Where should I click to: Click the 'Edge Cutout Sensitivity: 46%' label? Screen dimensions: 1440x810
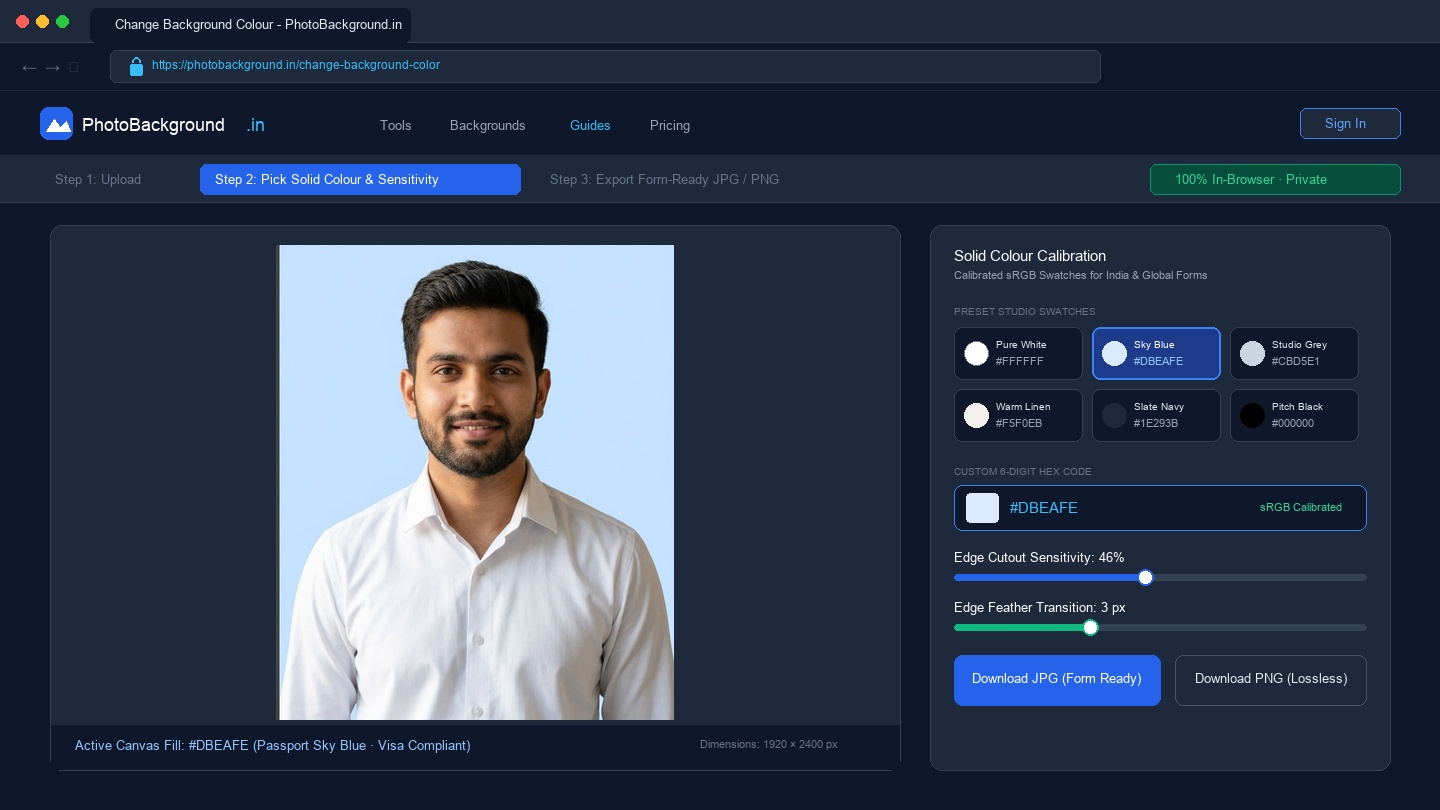1039,557
